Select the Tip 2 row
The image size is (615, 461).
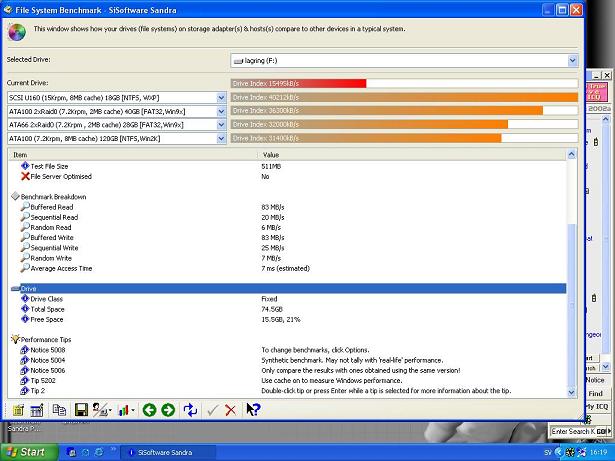pos(288,391)
